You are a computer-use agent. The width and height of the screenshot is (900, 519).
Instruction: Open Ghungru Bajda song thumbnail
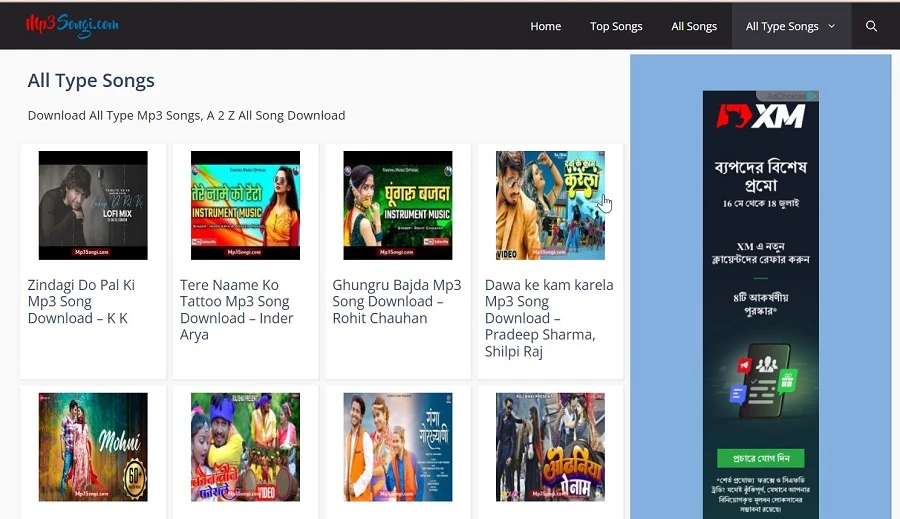(398, 206)
